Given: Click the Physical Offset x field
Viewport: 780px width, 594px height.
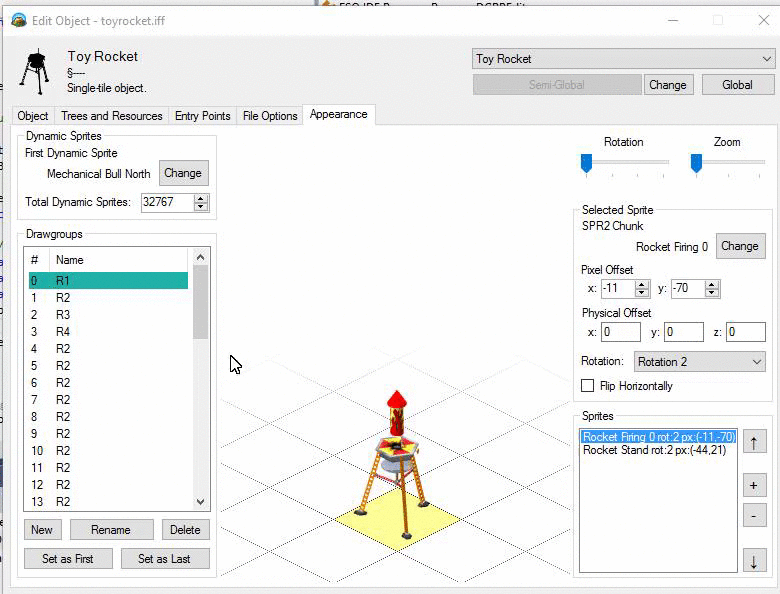Looking at the screenshot, I should coord(621,332).
